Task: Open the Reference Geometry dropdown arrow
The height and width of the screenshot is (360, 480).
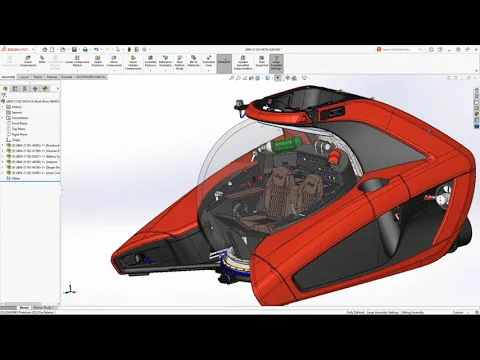Action: 165,71
